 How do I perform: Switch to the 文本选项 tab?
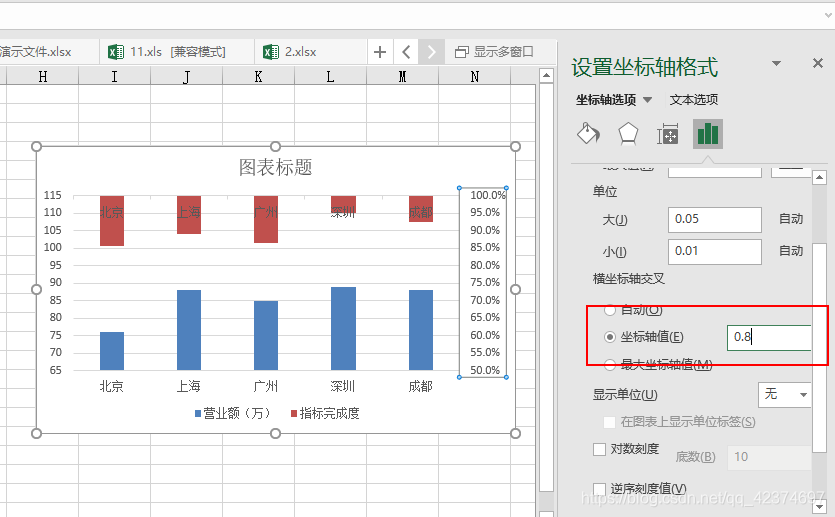693,100
